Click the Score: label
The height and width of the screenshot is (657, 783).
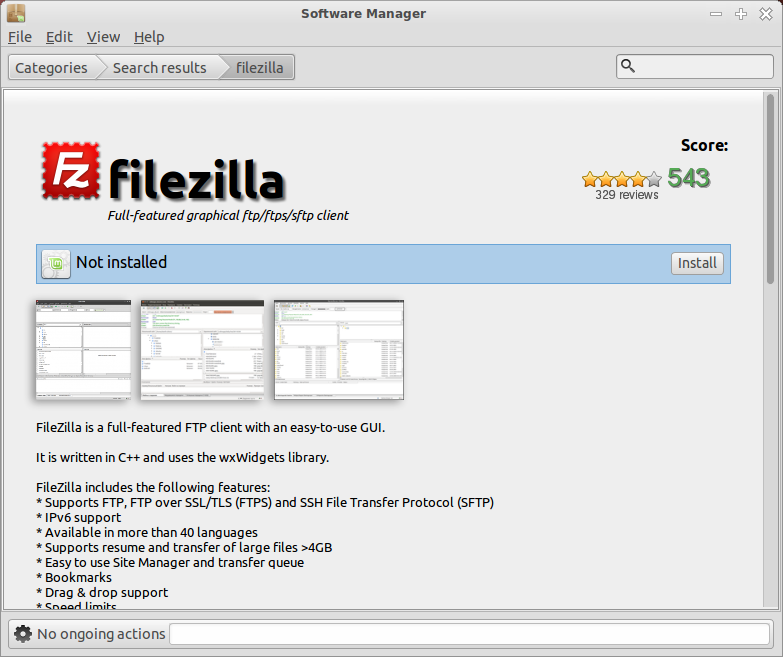(x=705, y=145)
